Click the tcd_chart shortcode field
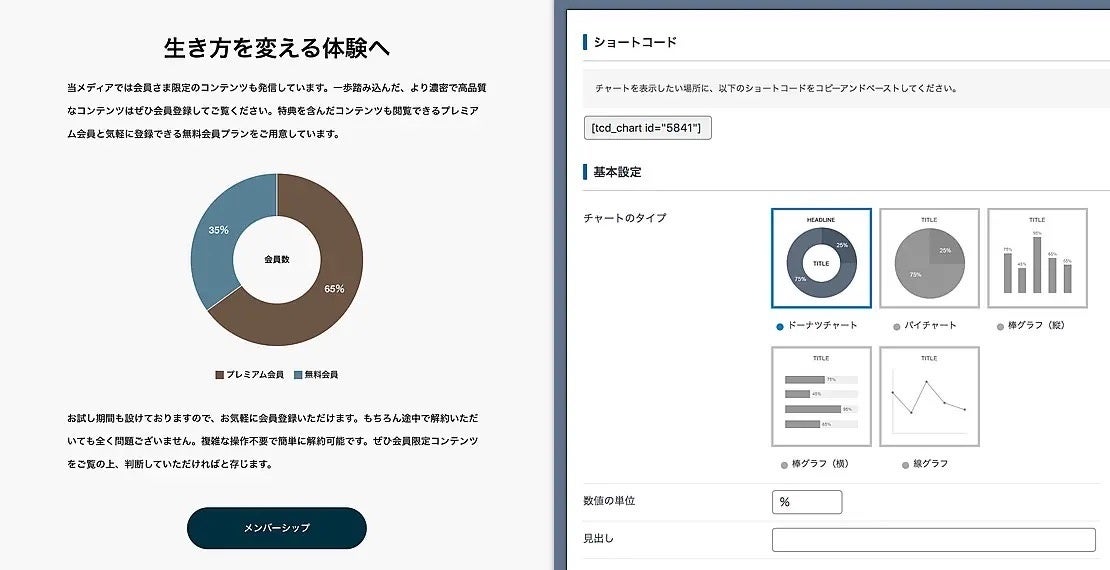 click(x=647, y=128)
